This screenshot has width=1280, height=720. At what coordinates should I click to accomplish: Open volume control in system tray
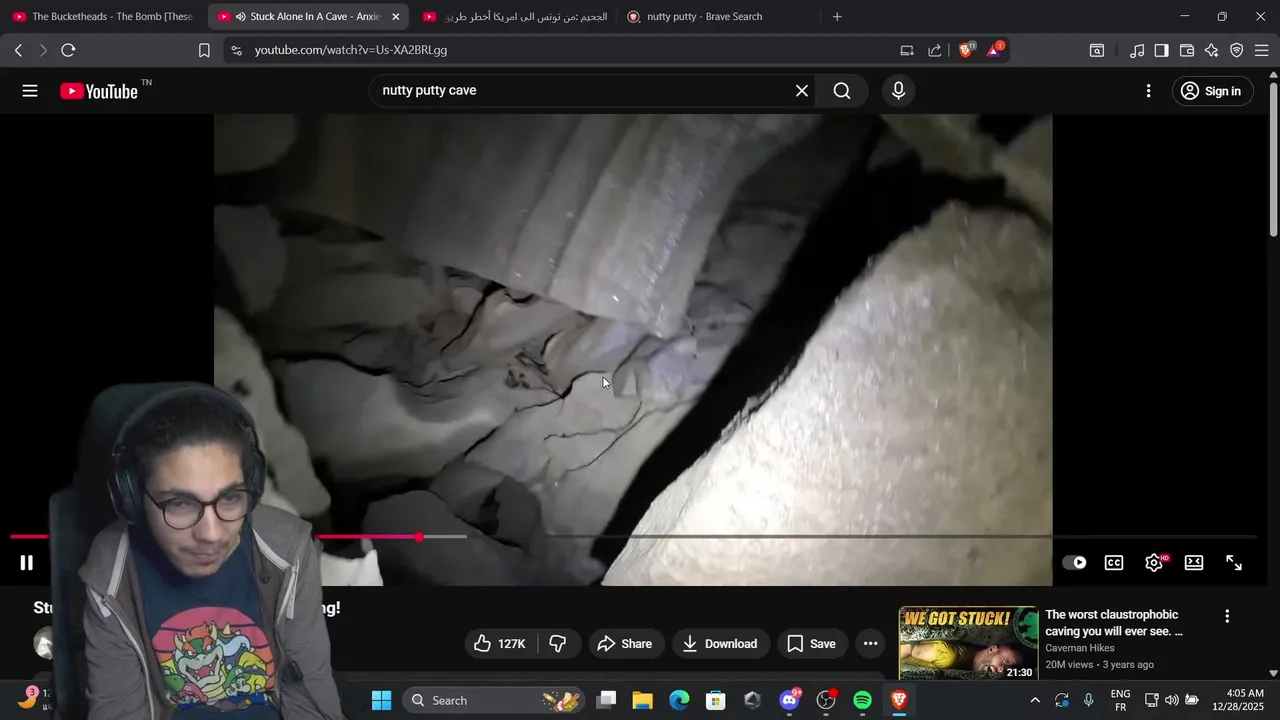coord(1172,700)
